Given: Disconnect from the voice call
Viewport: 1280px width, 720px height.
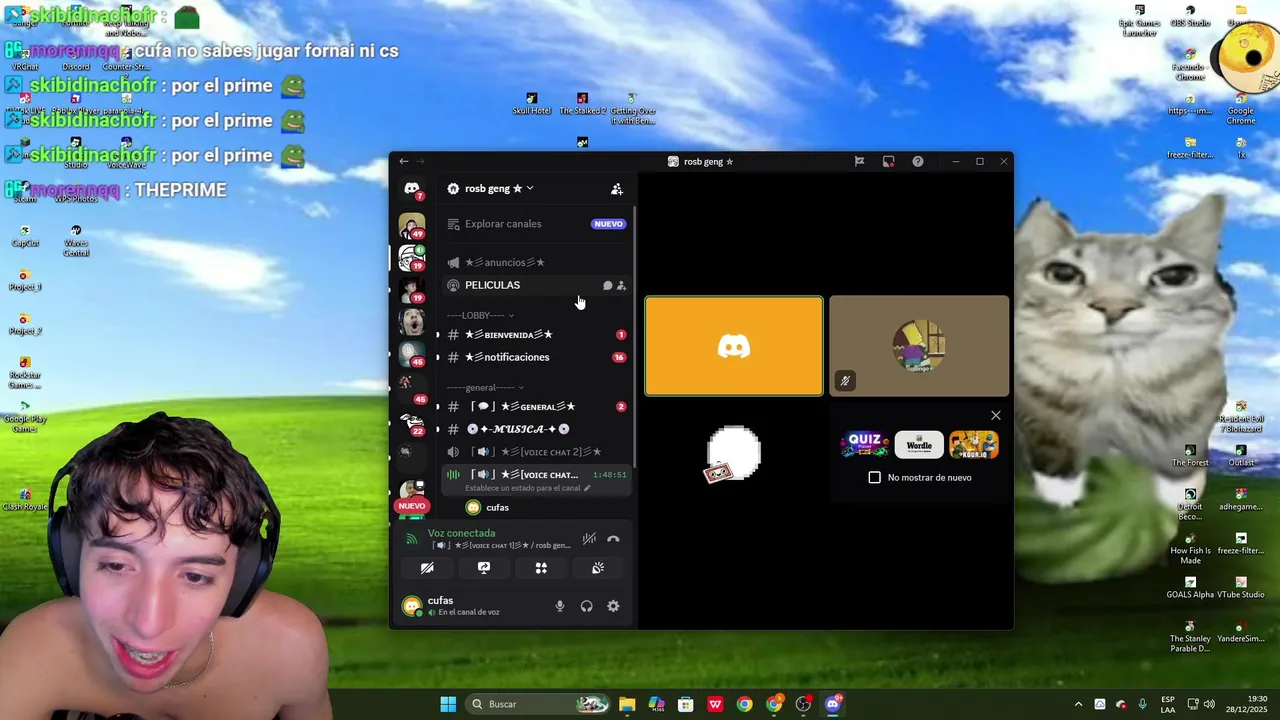Looking at the screenshot, I should click(613, 539).
